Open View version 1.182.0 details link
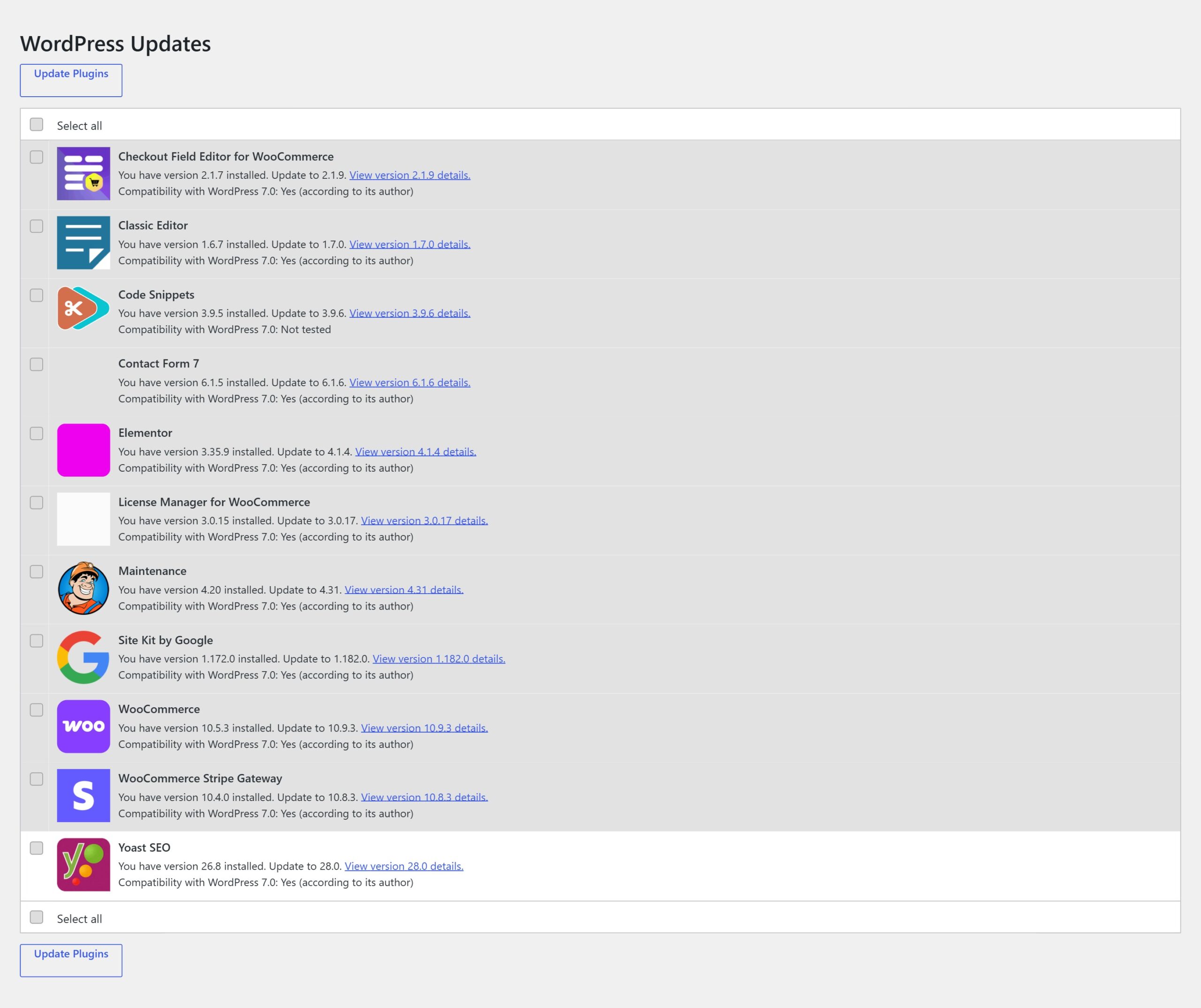This screenshot has height=1008, width=1201. [439, 659]
